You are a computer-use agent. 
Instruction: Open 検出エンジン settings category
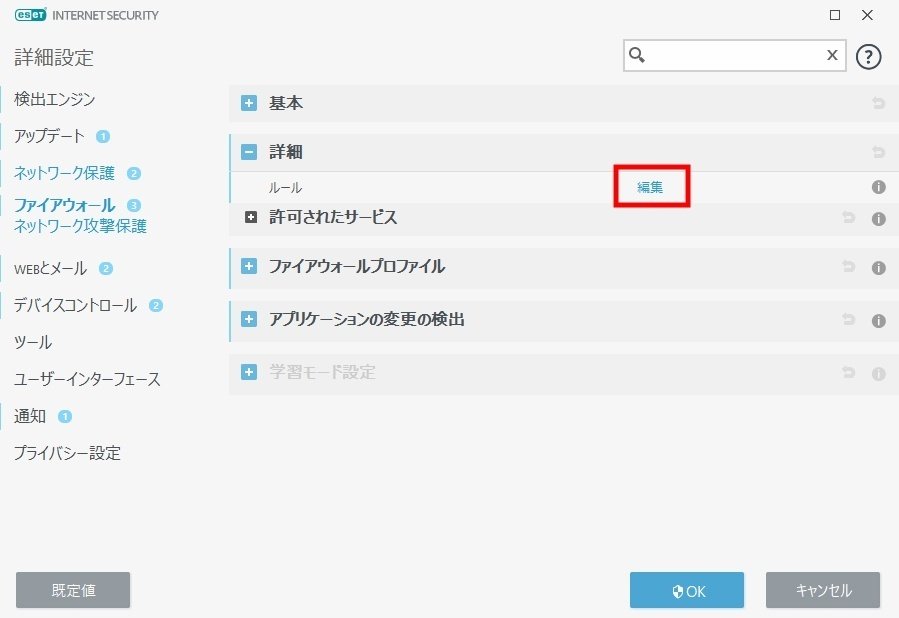point(54,99)
